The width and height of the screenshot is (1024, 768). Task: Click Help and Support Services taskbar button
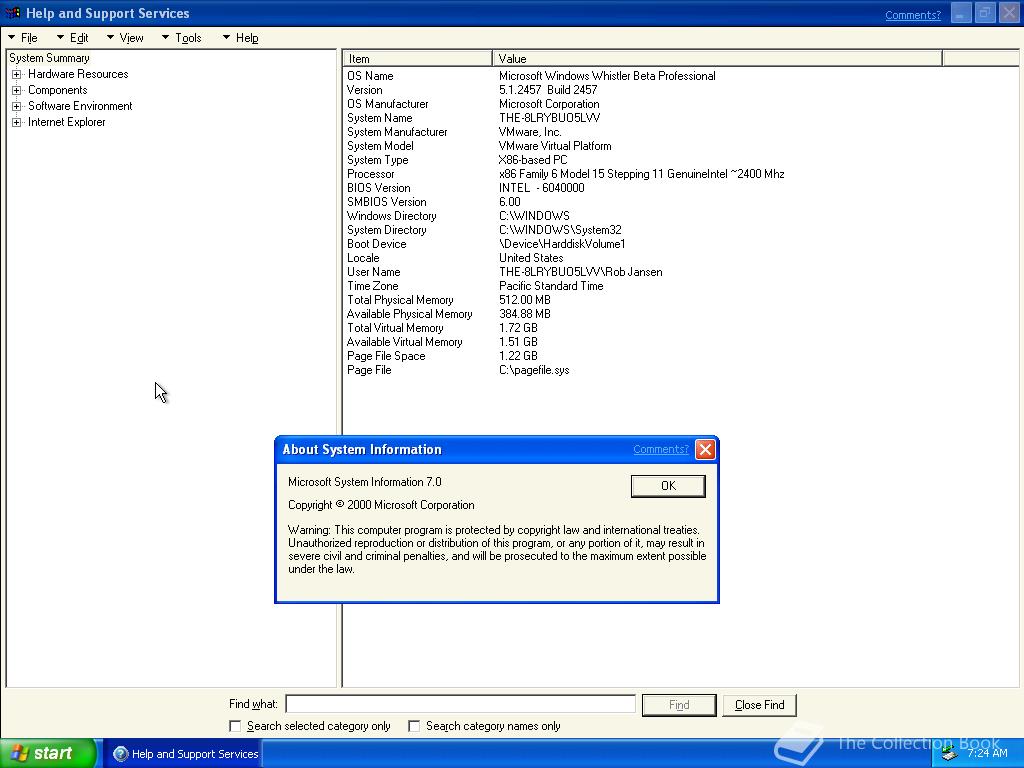pos(185,754)
